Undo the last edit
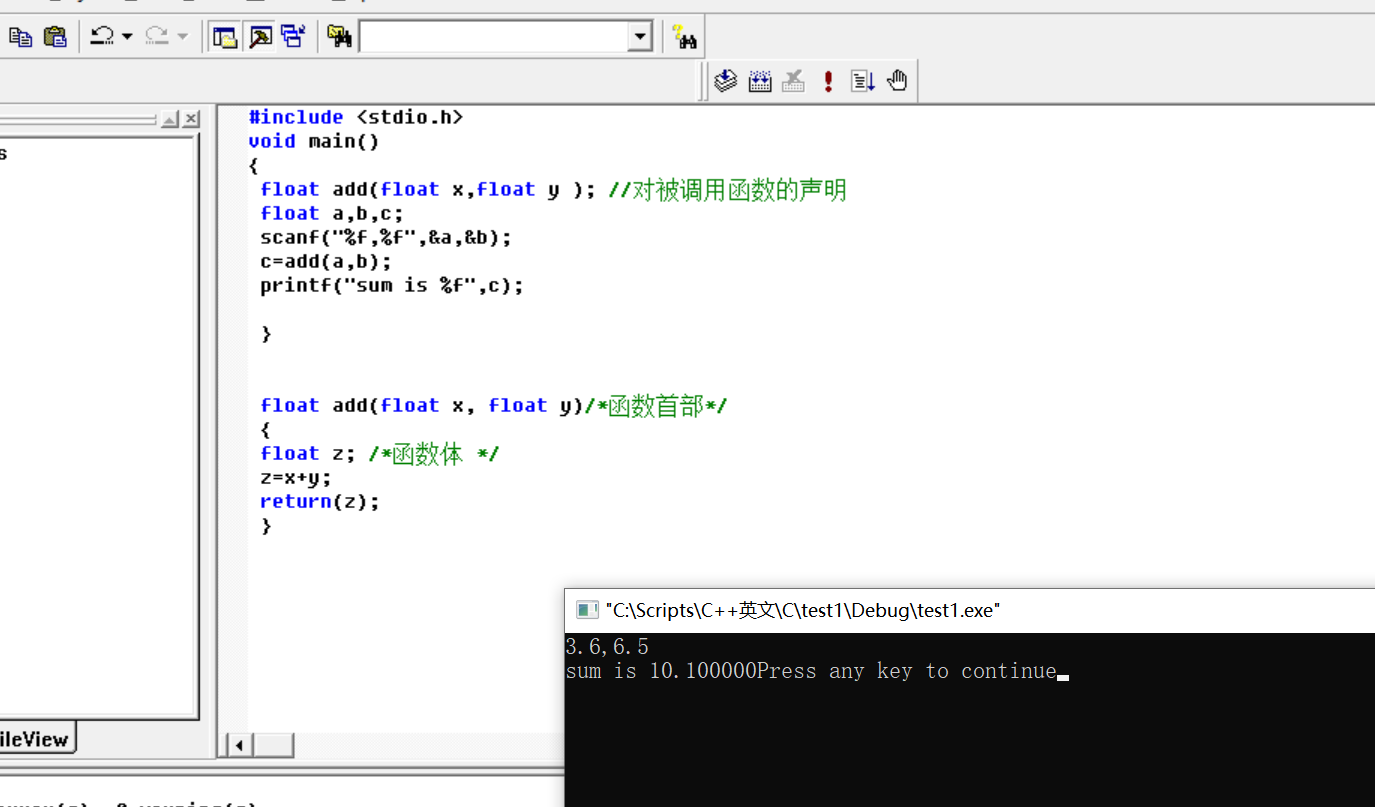This screenshot has width=1375, height=807. (102, 37)
